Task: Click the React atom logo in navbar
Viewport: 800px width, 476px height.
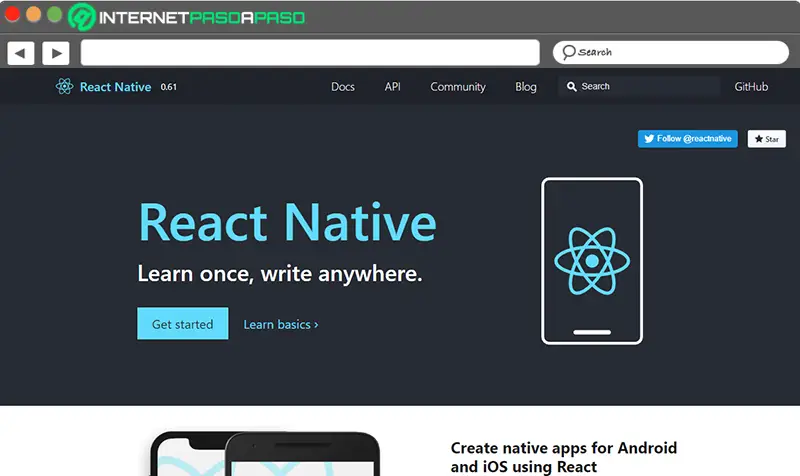Action: pyautogui.click(x=64, y=86)
